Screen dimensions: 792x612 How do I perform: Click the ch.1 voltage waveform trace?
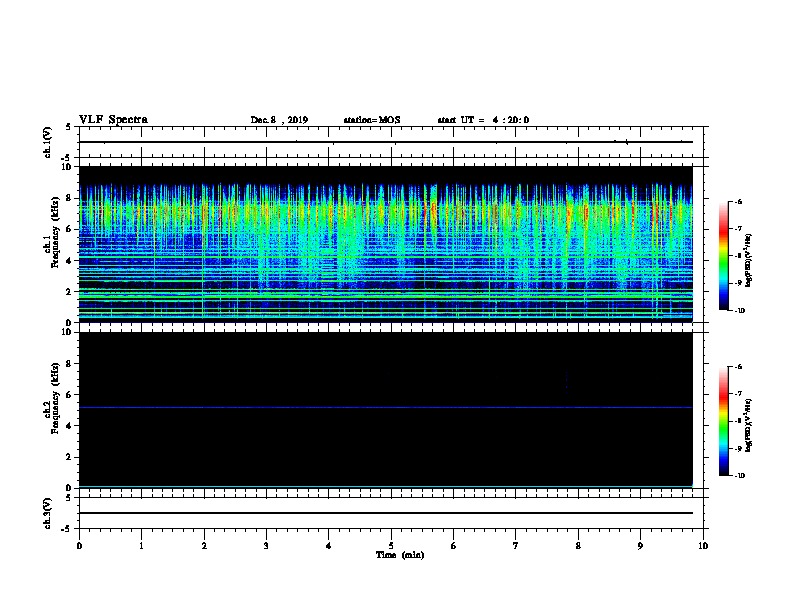(x=386, y=142)
